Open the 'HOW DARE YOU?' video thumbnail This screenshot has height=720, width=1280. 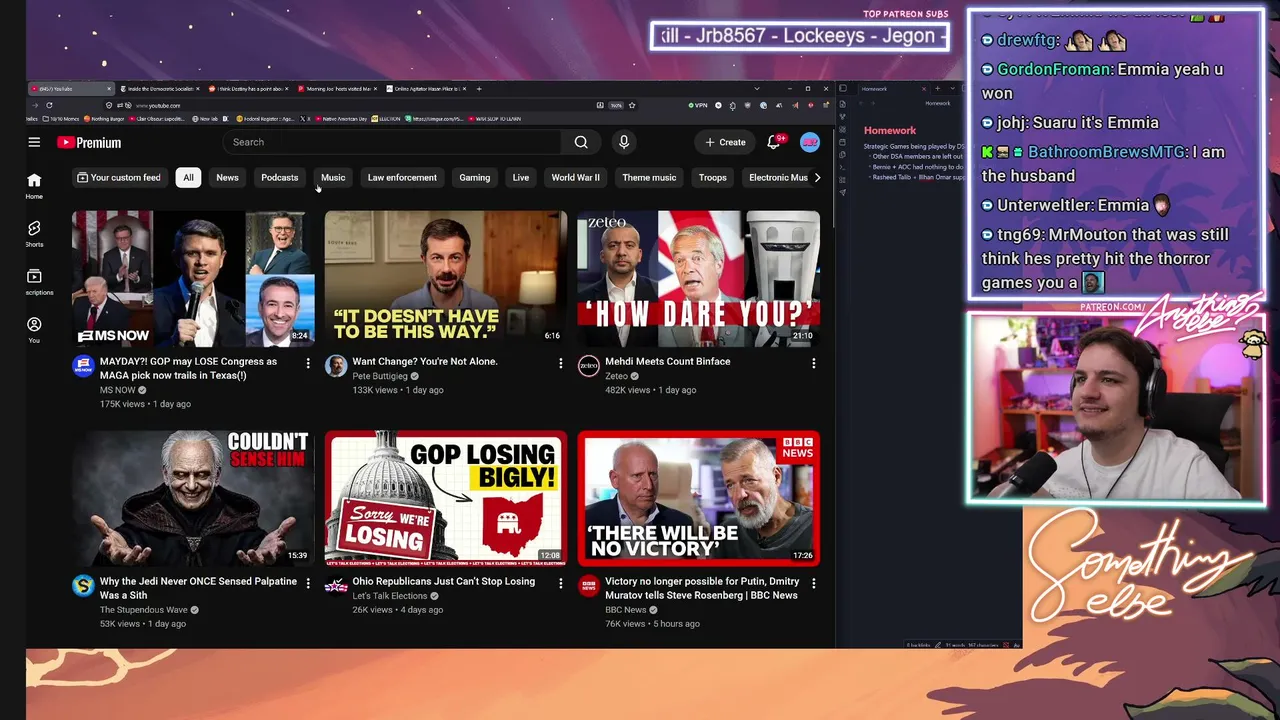pyautogui.click(x=698, y=279)
